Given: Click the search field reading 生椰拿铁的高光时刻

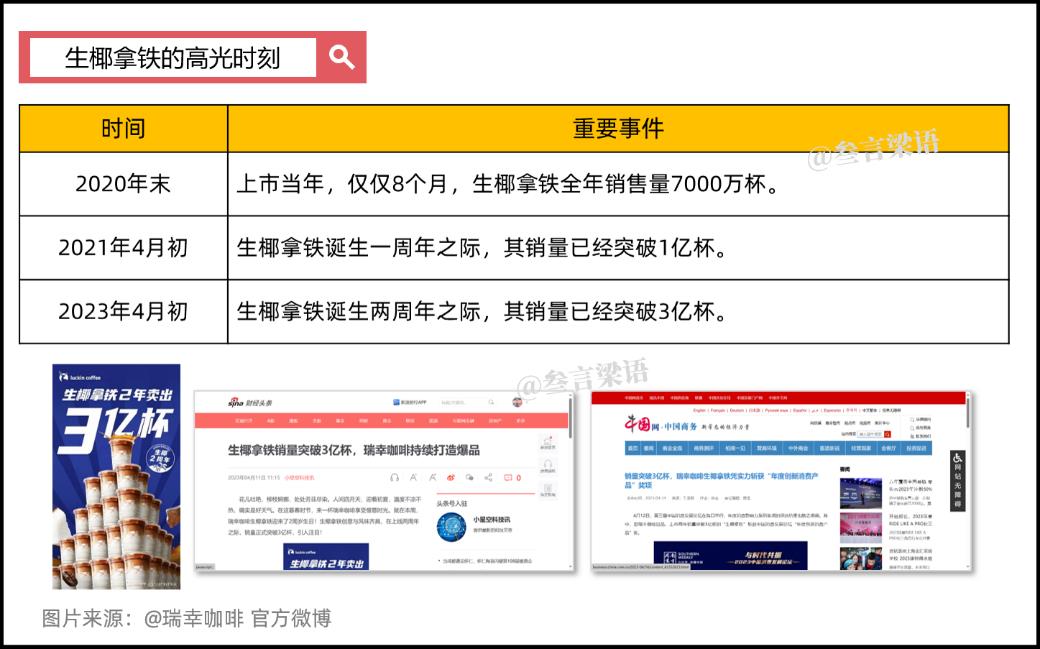Looking at the screenshot, I should coord(173,57).
